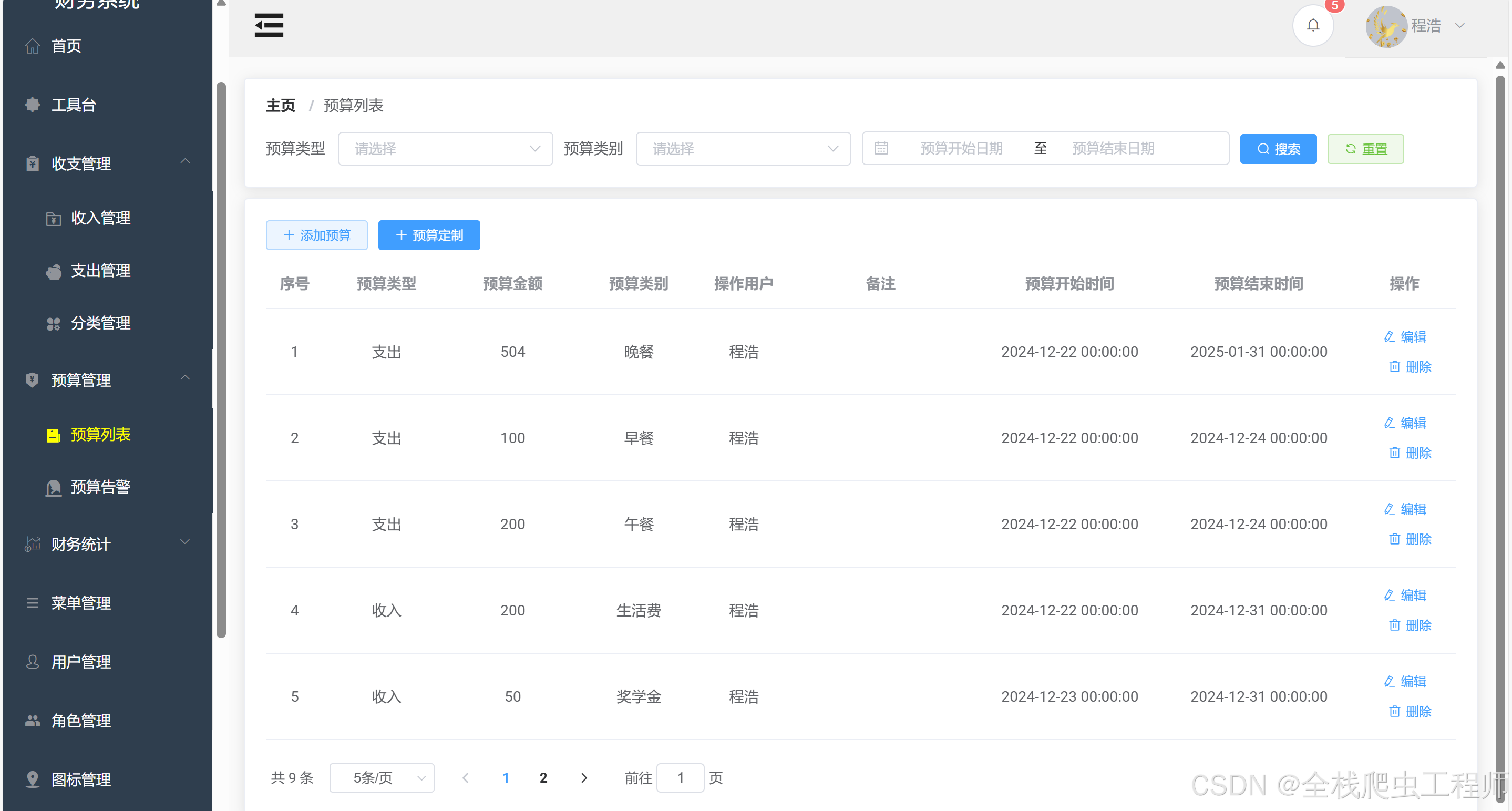Open the 预算类别 select dropdown
Viewport: 1512px width, 811px height.
tap(743, 148)
